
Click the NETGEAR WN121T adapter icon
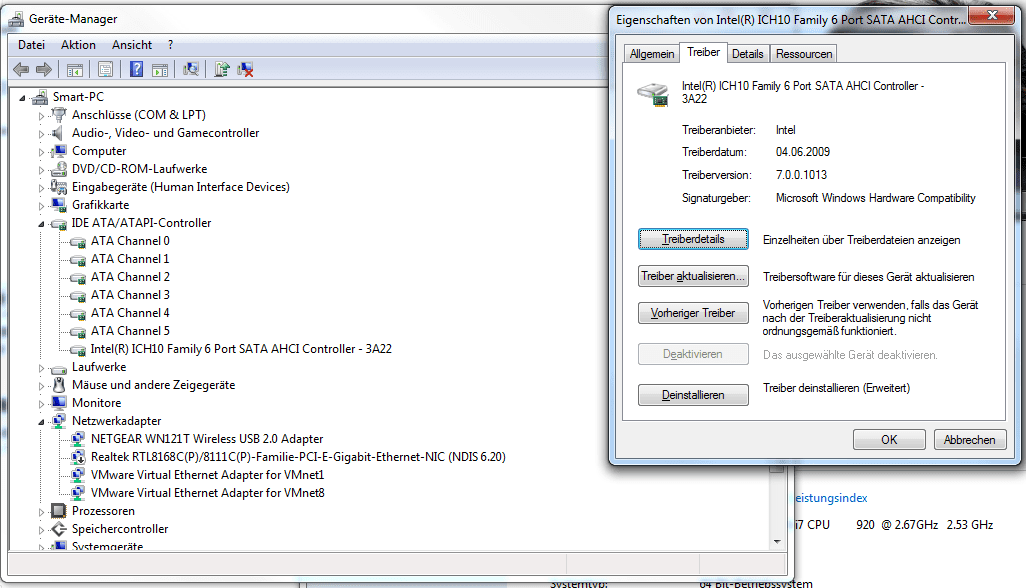click(78, 439)
